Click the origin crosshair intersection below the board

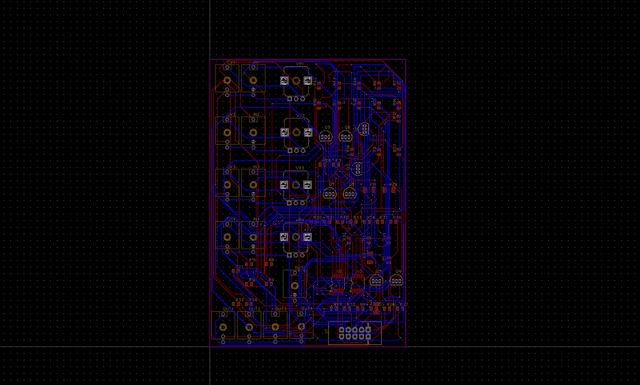point(210,347)
